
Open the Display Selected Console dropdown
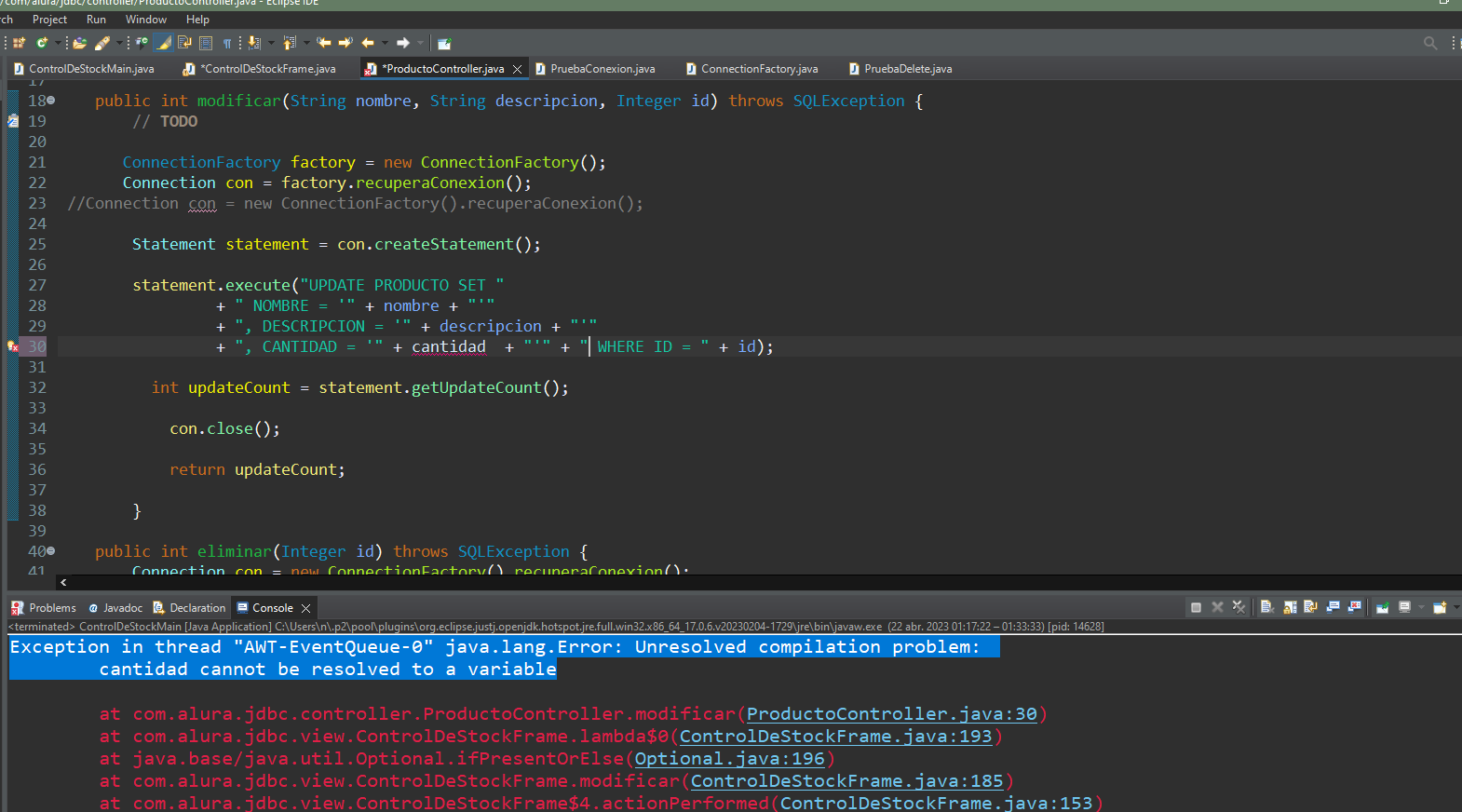pos(1421,607)
